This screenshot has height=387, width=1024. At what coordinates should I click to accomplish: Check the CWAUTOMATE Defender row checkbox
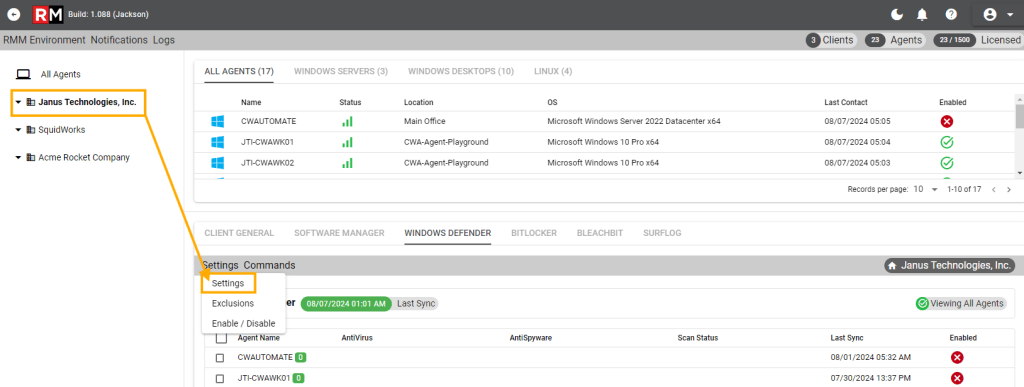tap(220, 358)
